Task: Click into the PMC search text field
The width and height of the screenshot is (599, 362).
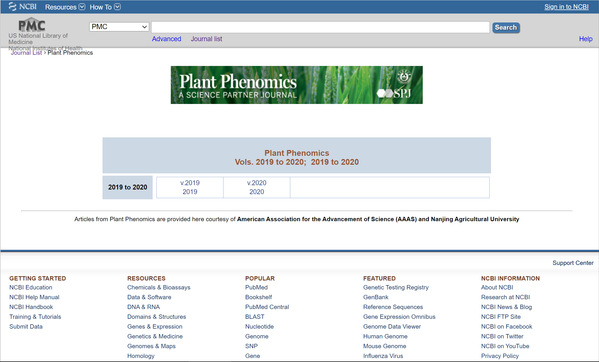Action: pos(321,27)
